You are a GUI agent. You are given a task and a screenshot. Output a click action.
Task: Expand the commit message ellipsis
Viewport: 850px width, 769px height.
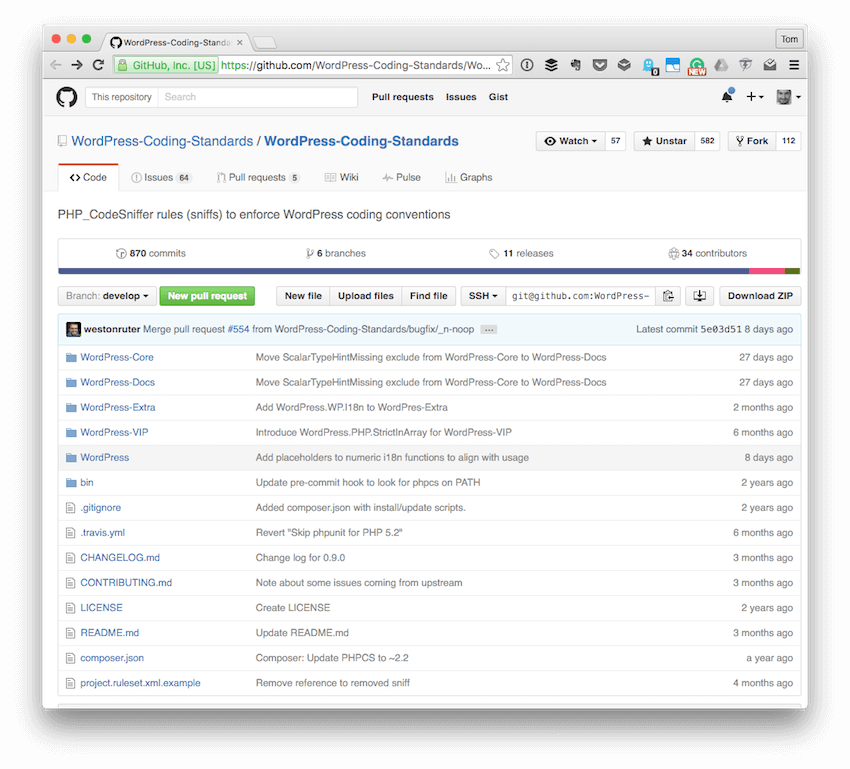488,329
